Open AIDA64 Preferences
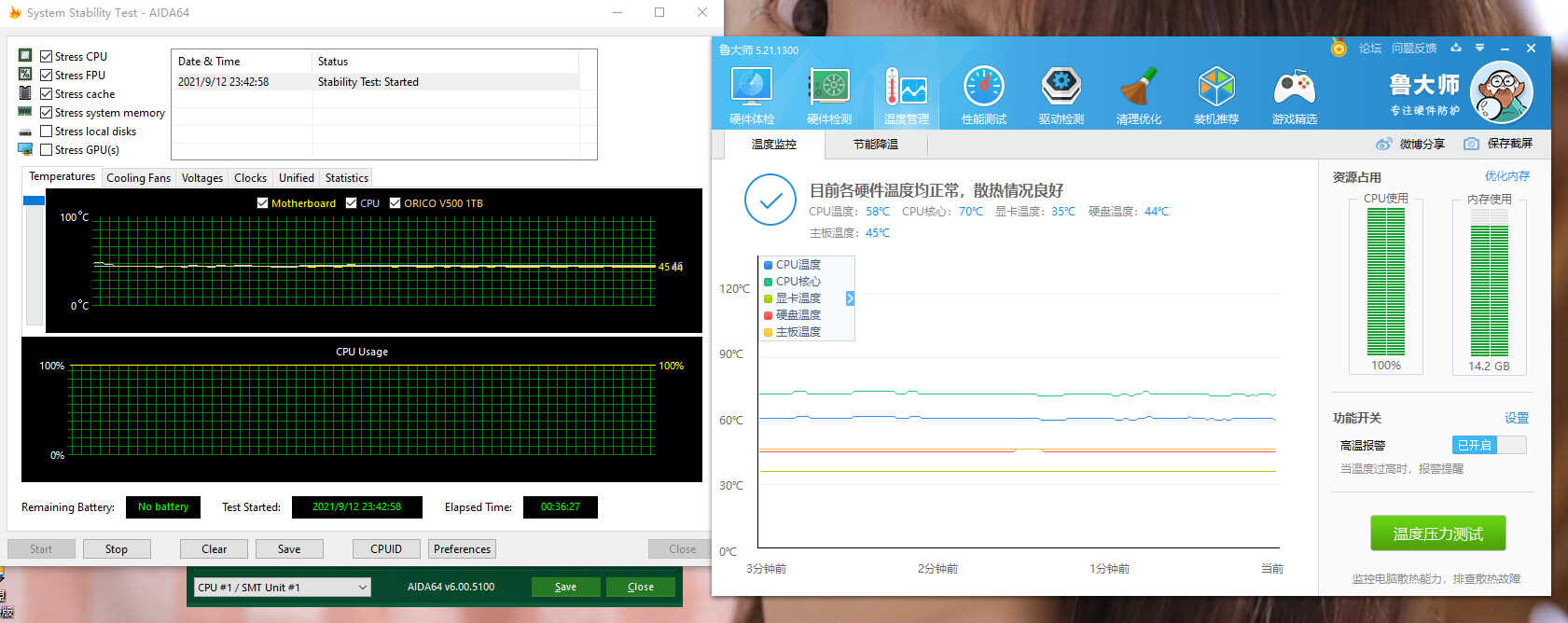This screenshot has width=1568, height=623. click(x=462, y=548)
